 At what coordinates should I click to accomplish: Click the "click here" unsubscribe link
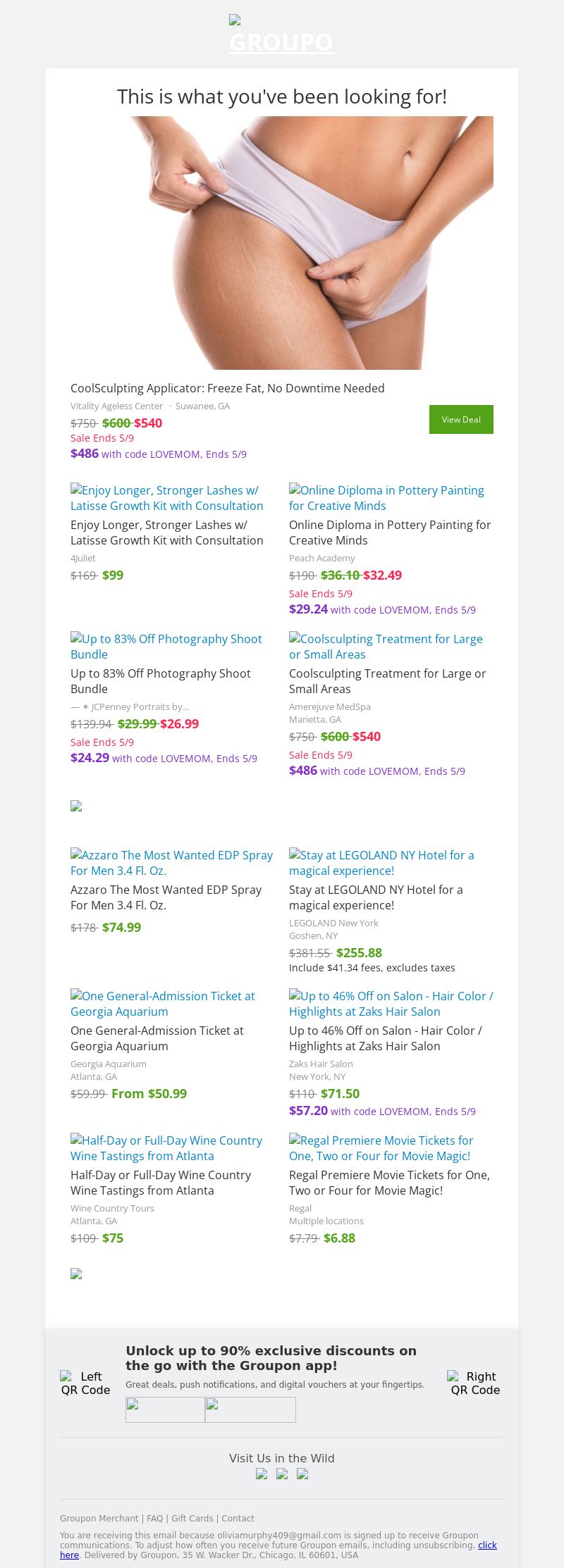click(x=487, y=1545)
